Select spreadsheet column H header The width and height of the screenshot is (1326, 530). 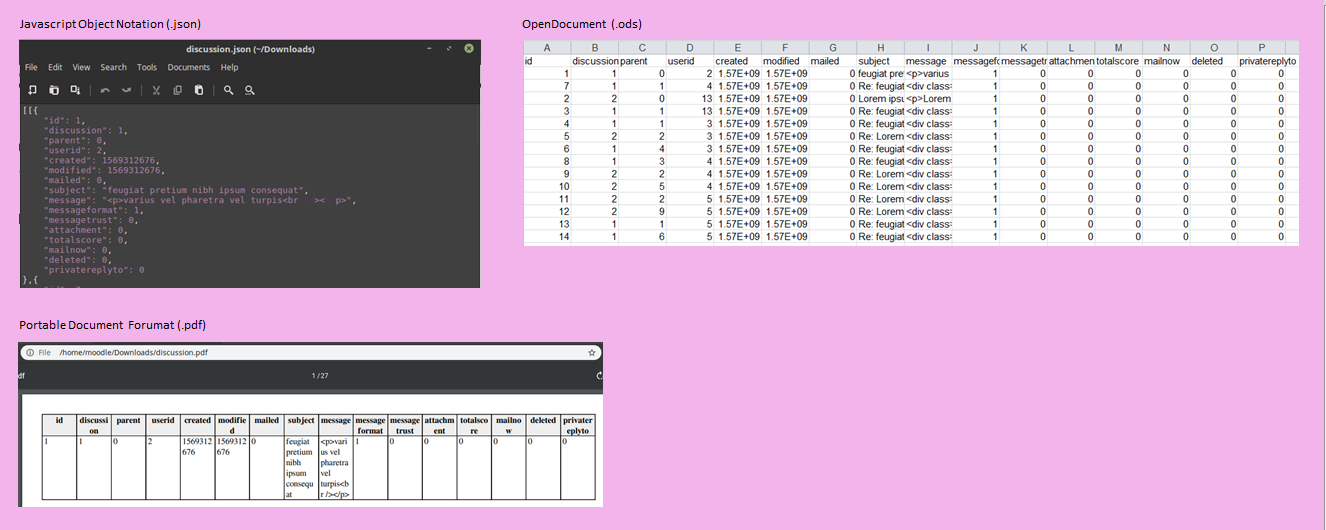point(881,48)
